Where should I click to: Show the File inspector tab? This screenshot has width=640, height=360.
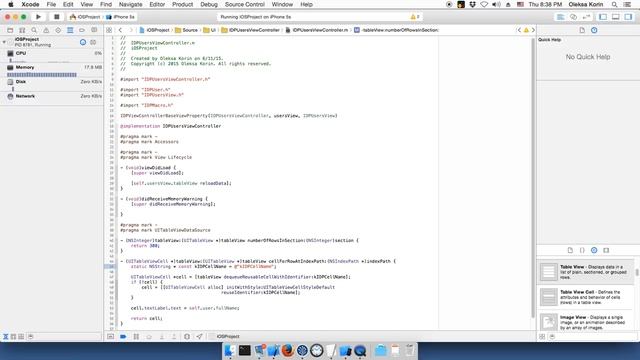582,30
